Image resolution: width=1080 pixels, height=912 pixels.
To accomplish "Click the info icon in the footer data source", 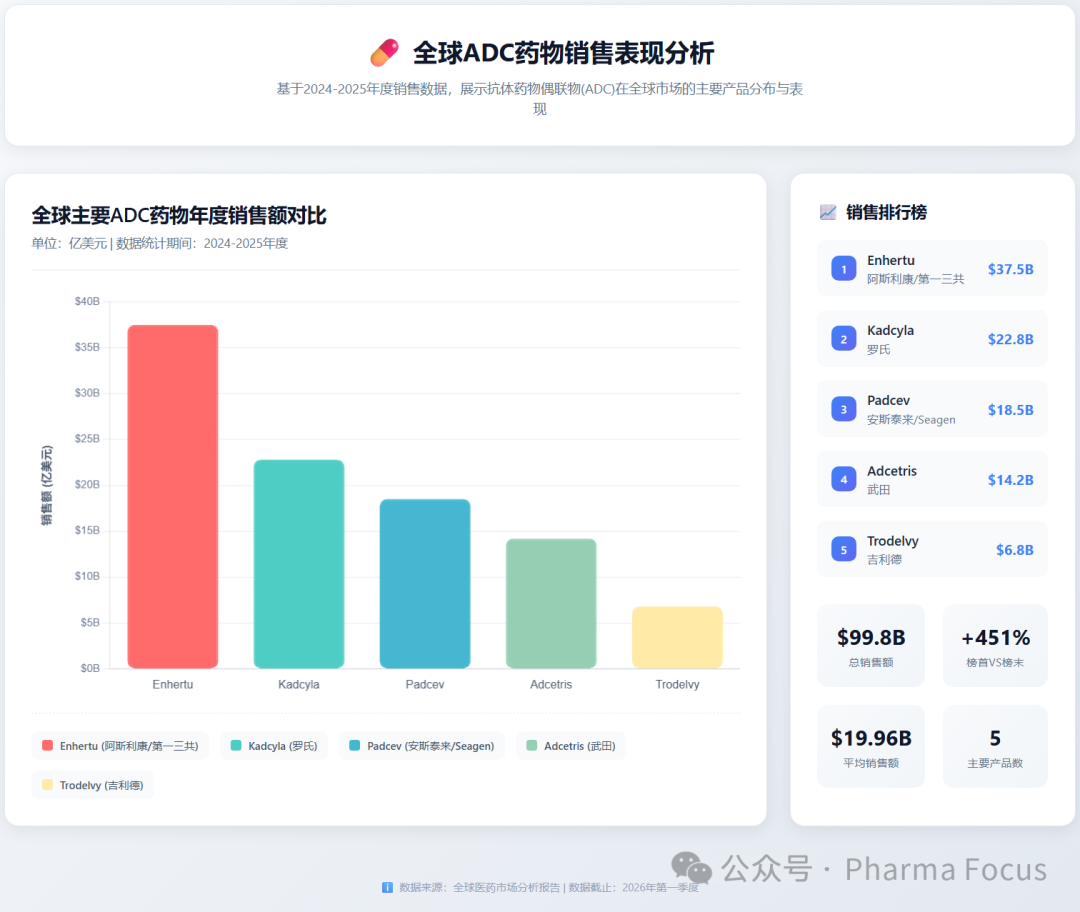I will [x=386, y=887].
